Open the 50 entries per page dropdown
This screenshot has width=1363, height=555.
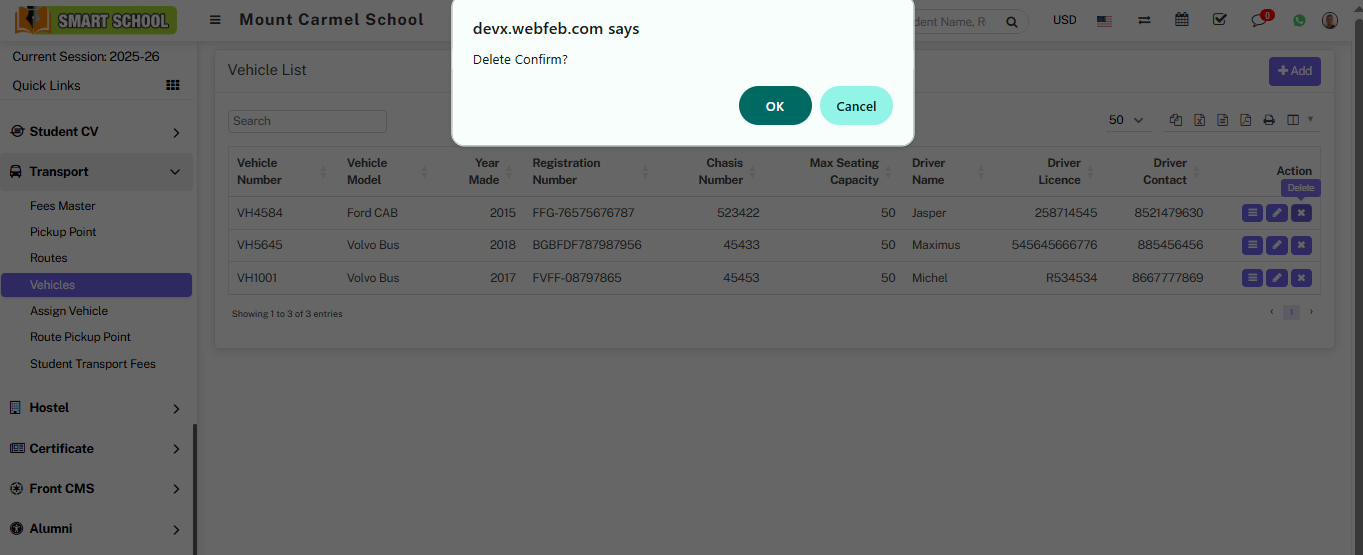point(1127,120)
